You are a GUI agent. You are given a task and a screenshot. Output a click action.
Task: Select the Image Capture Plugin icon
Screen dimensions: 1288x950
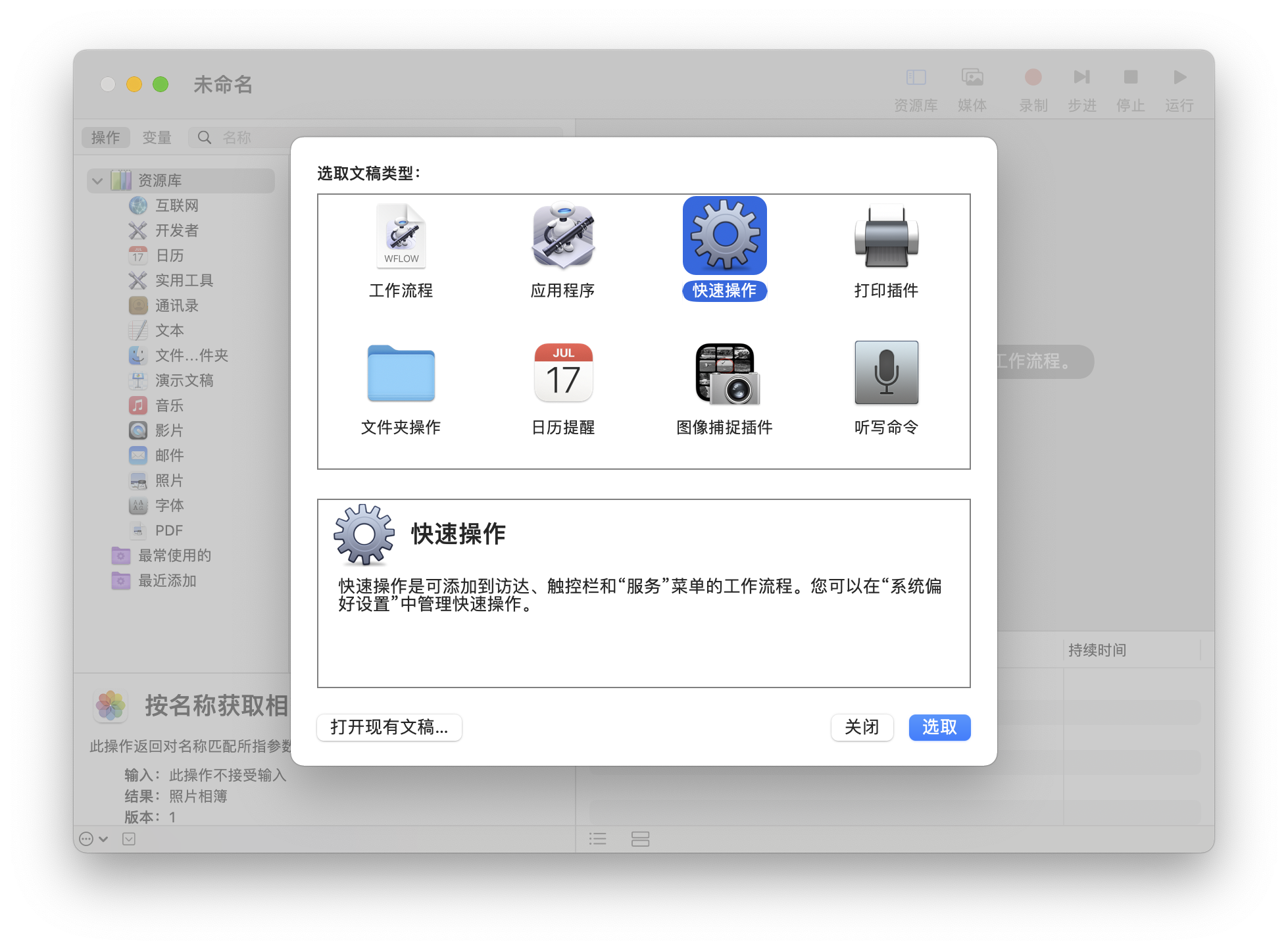coord(725,373)
